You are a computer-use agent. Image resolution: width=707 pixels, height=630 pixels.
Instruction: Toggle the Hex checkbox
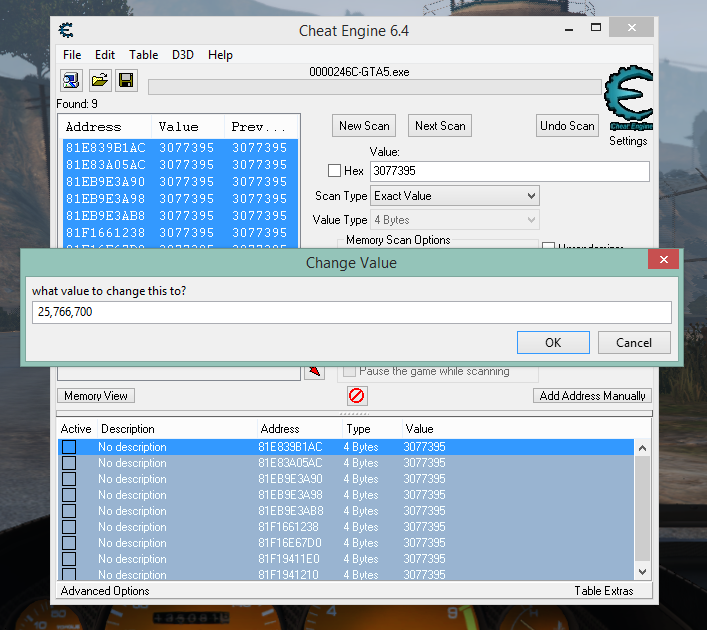(335, 171)
